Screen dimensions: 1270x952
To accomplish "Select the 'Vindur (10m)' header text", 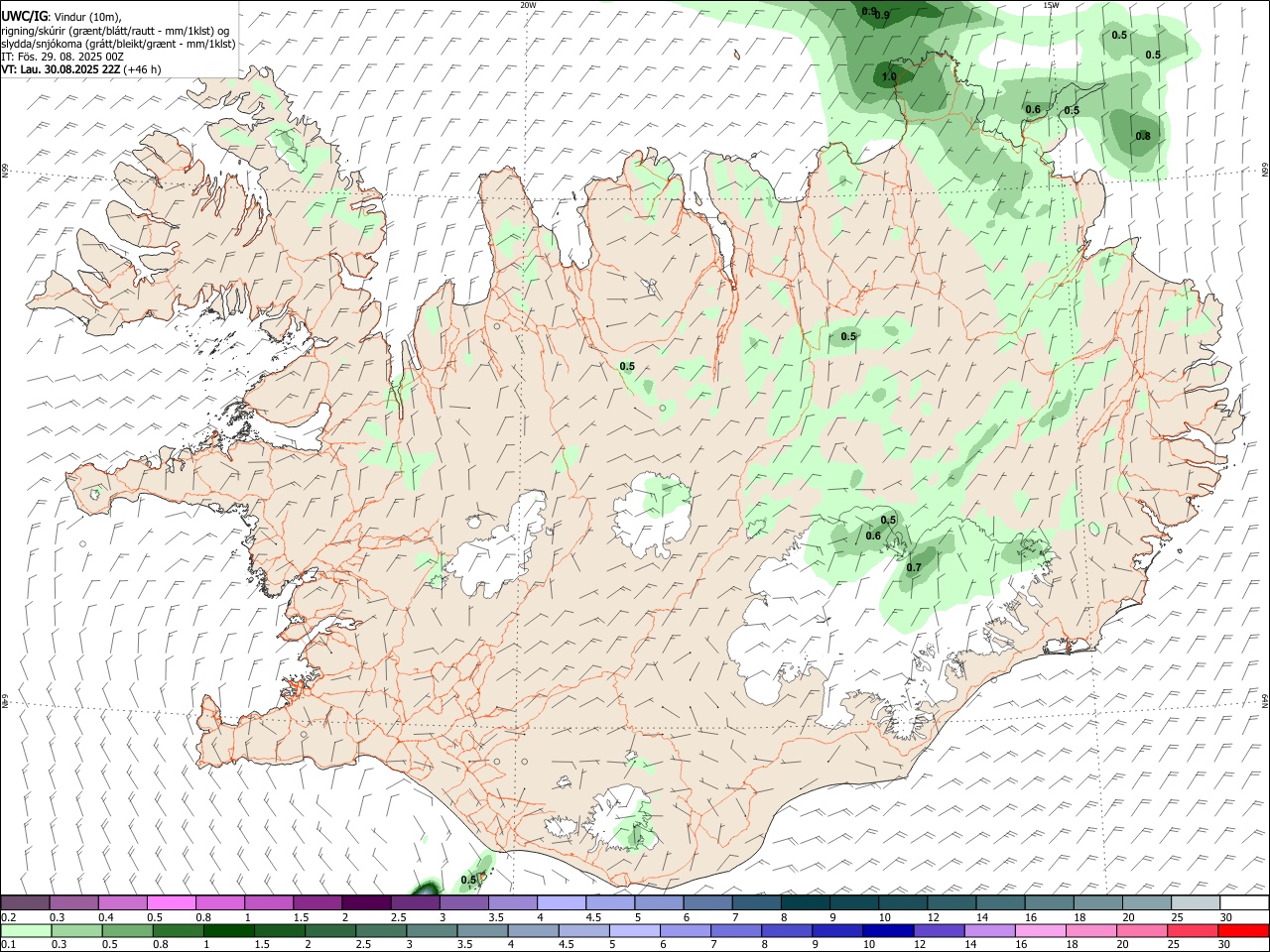I will [x=85, y=17].
